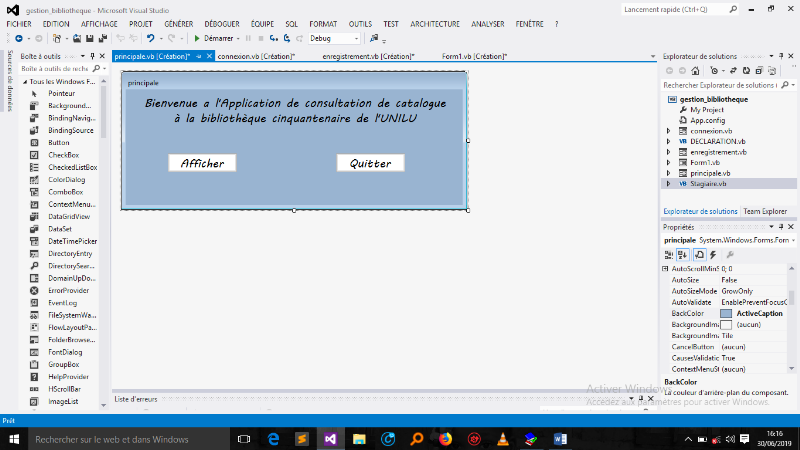Select the BindingSource control in toolbox
Screen dimensions: 800x450
70,130
